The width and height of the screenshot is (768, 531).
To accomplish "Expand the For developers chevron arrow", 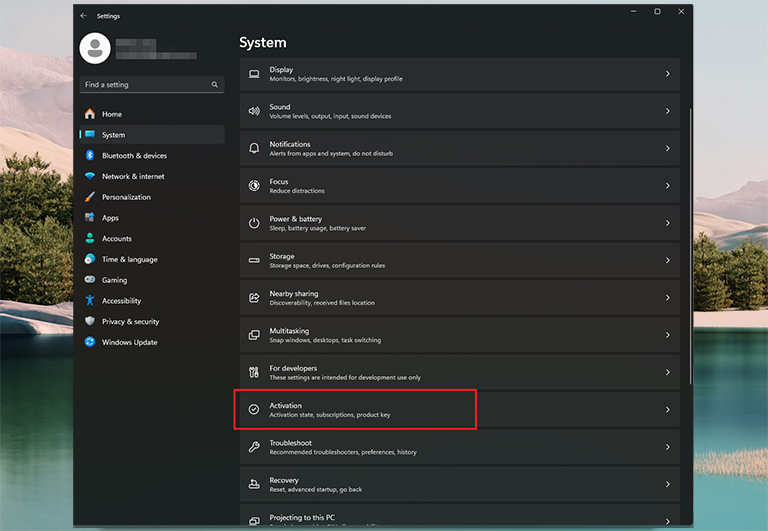I will 667,372.
